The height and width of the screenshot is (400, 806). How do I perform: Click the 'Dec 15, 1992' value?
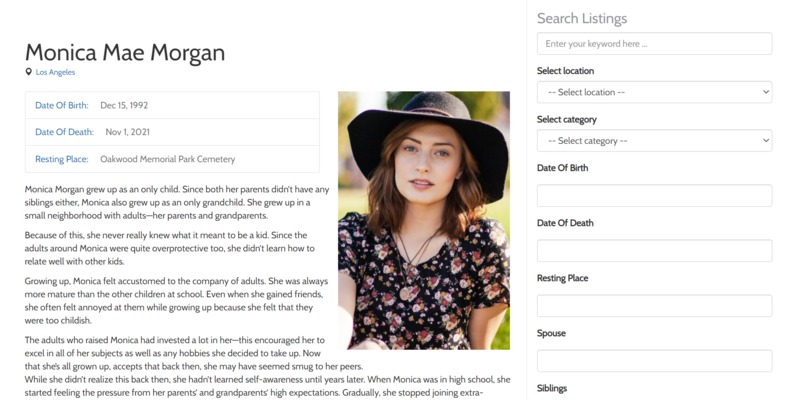[124, 105]
